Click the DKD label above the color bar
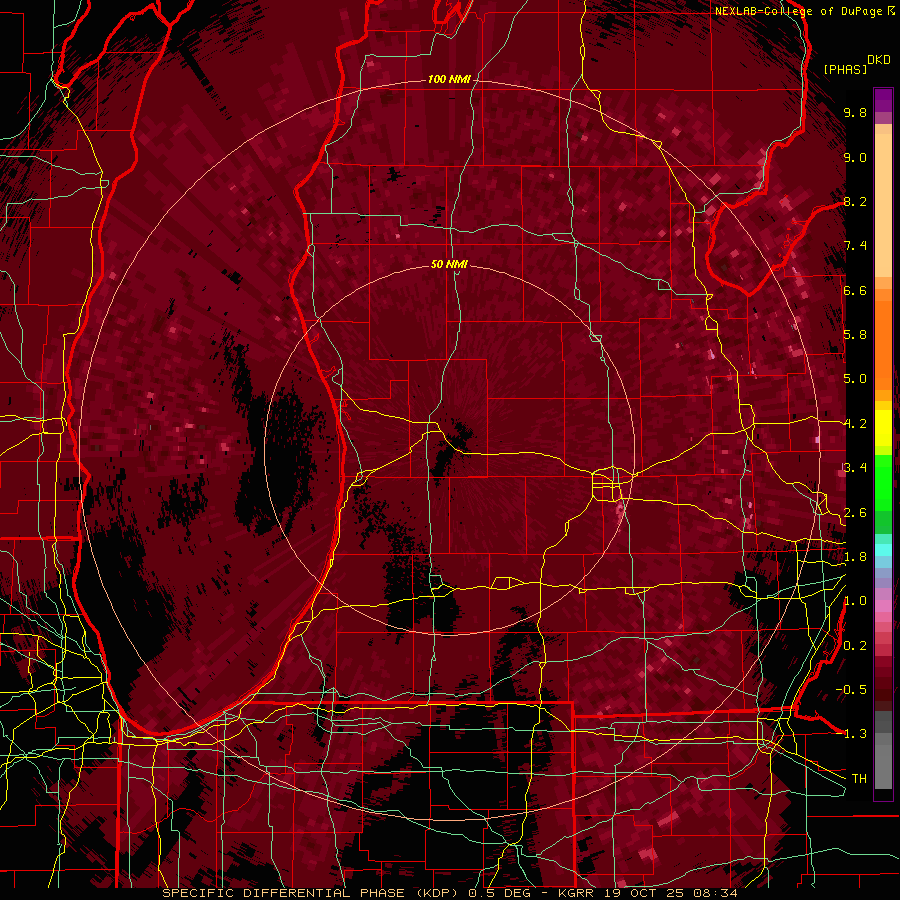The image size is (900, 900). click(x=879, y=59)
